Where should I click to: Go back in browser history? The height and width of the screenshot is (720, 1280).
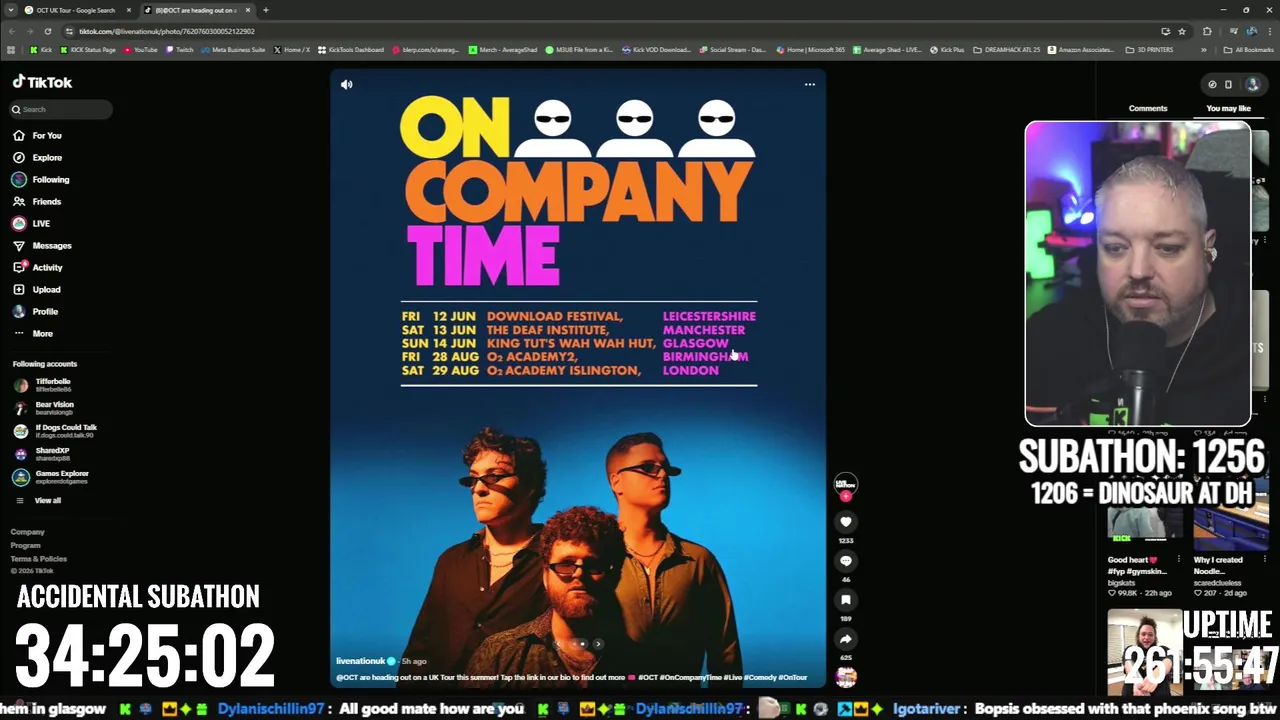[x=11, y=31]
